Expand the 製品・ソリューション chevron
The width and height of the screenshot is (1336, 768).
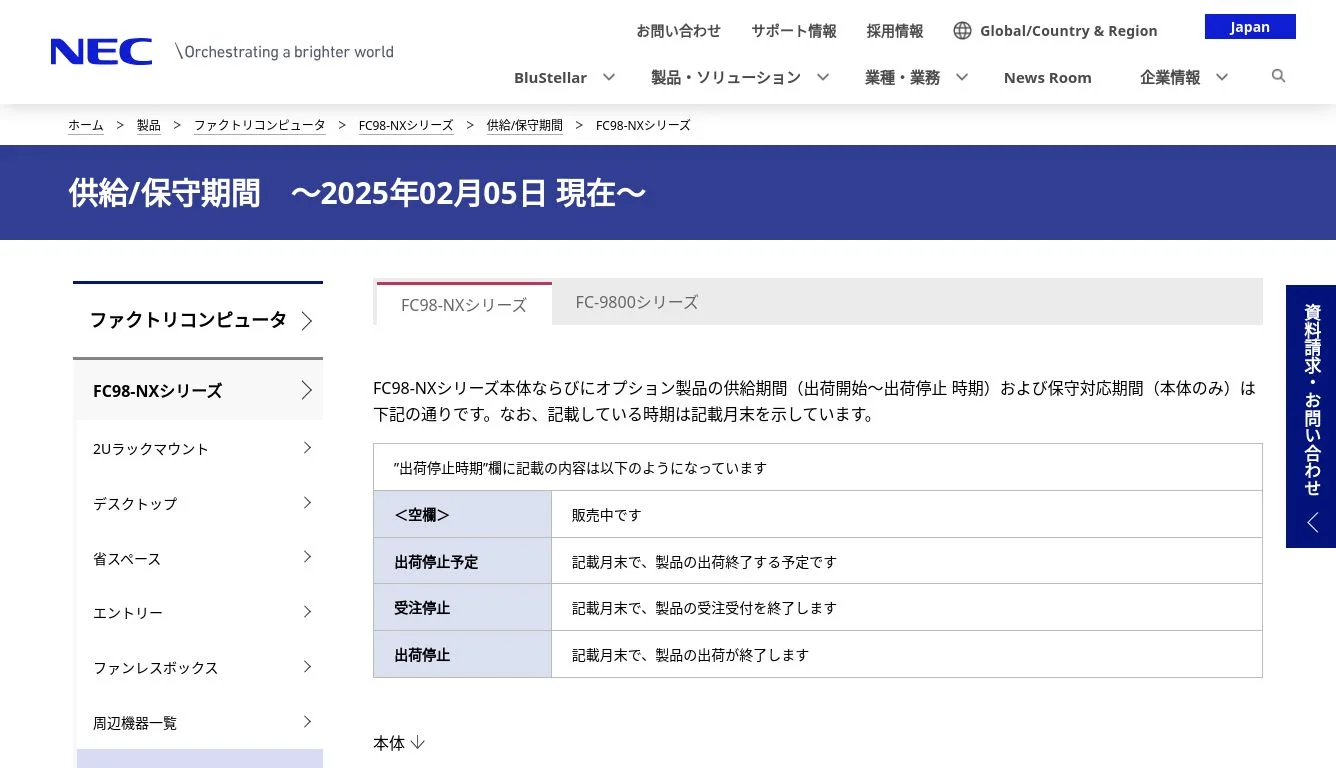pyautogui.click(x=823, y=77)
